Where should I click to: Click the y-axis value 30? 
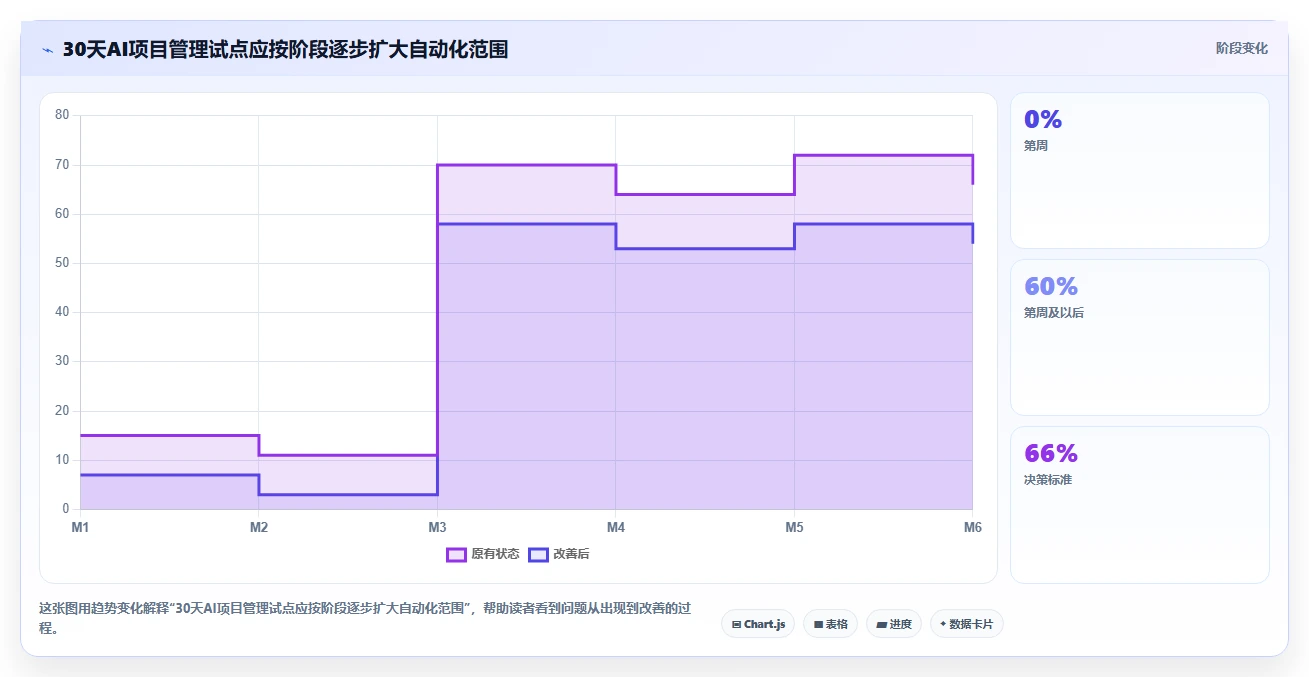click(x=62, y=361)
